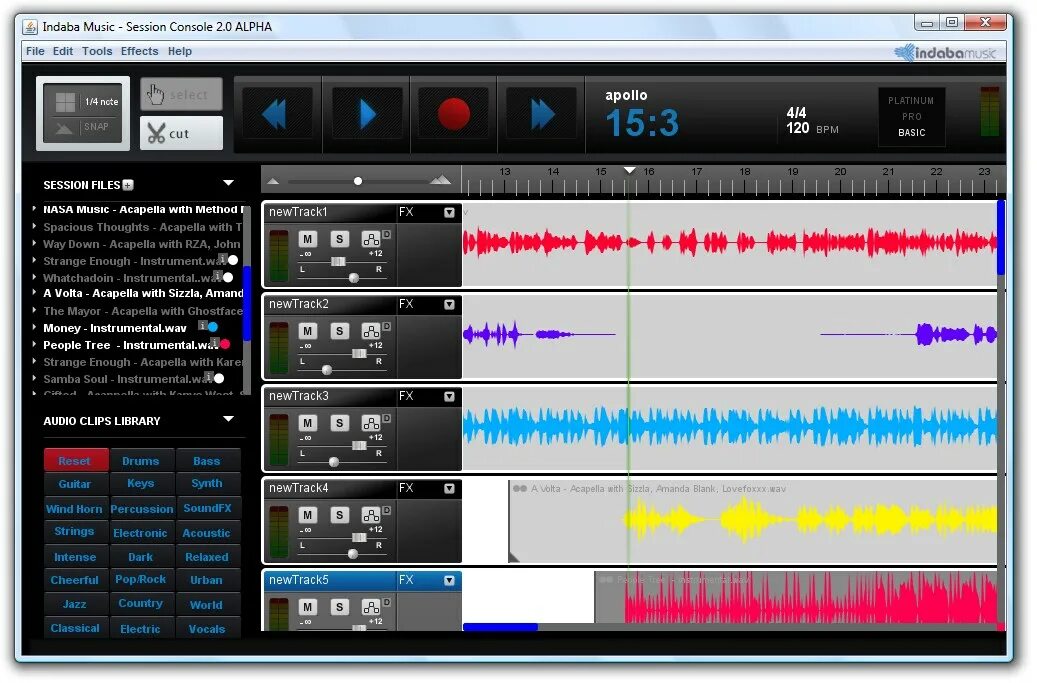Click the timeline zoom slider handle
This screenshot has width=1037, height=683.
(359, 182)
